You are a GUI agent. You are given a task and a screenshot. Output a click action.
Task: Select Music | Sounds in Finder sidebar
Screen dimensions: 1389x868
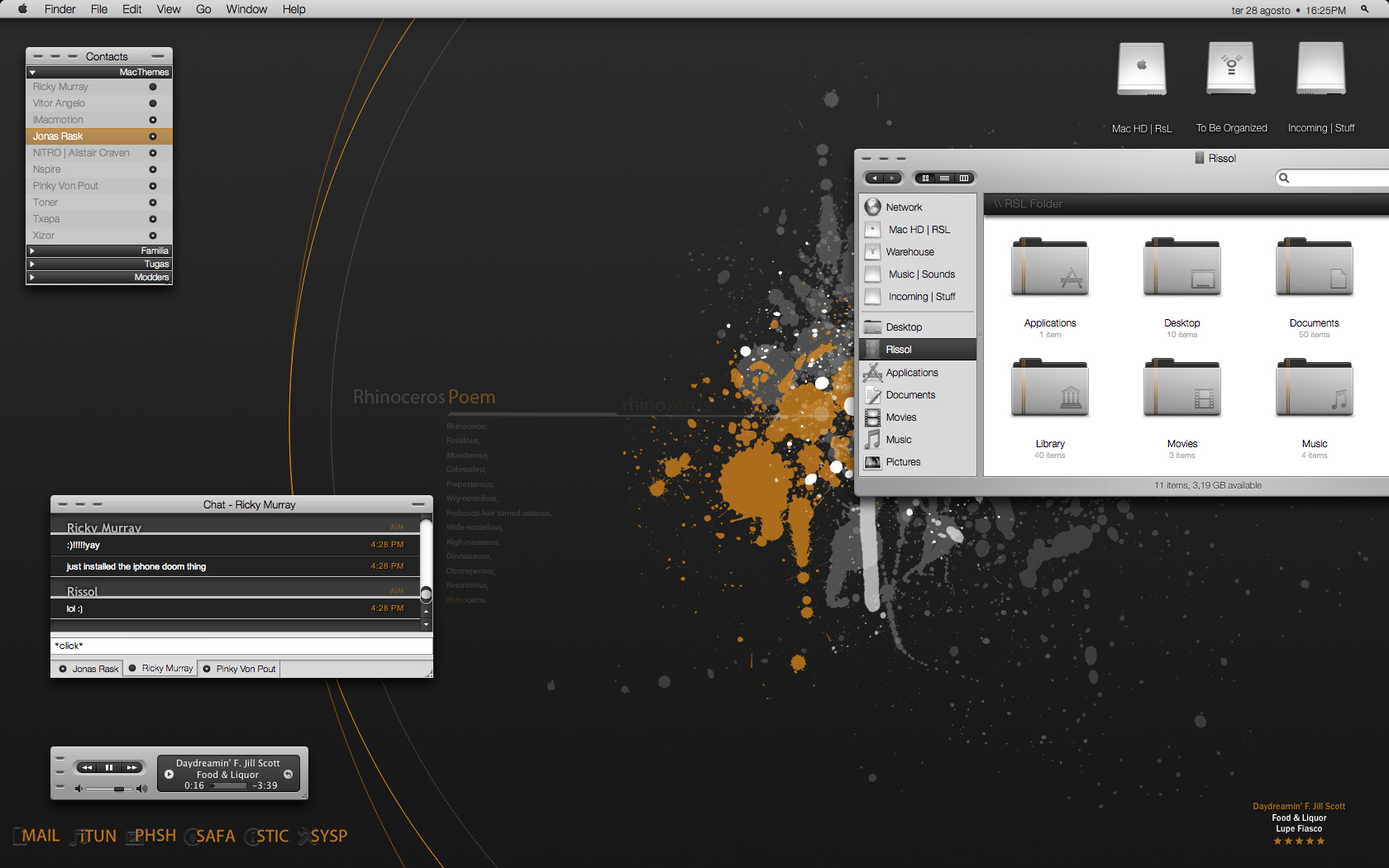918,274
